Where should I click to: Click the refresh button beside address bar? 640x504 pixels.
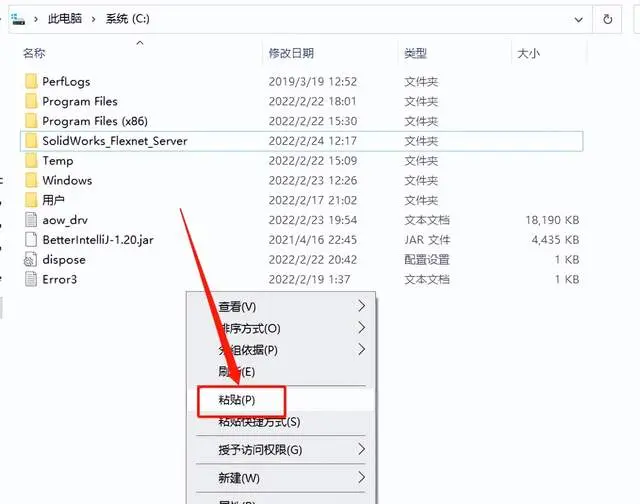(607, 19)
